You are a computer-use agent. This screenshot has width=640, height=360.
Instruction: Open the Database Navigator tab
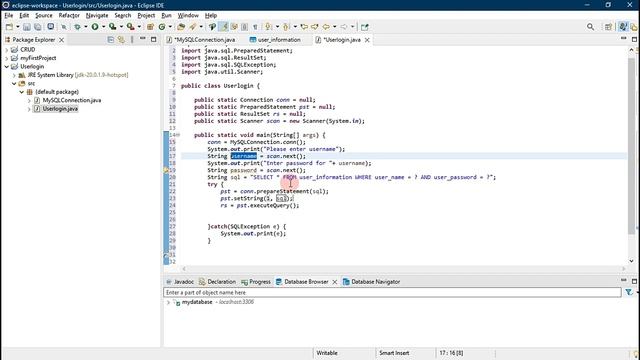tap(371, 282)
